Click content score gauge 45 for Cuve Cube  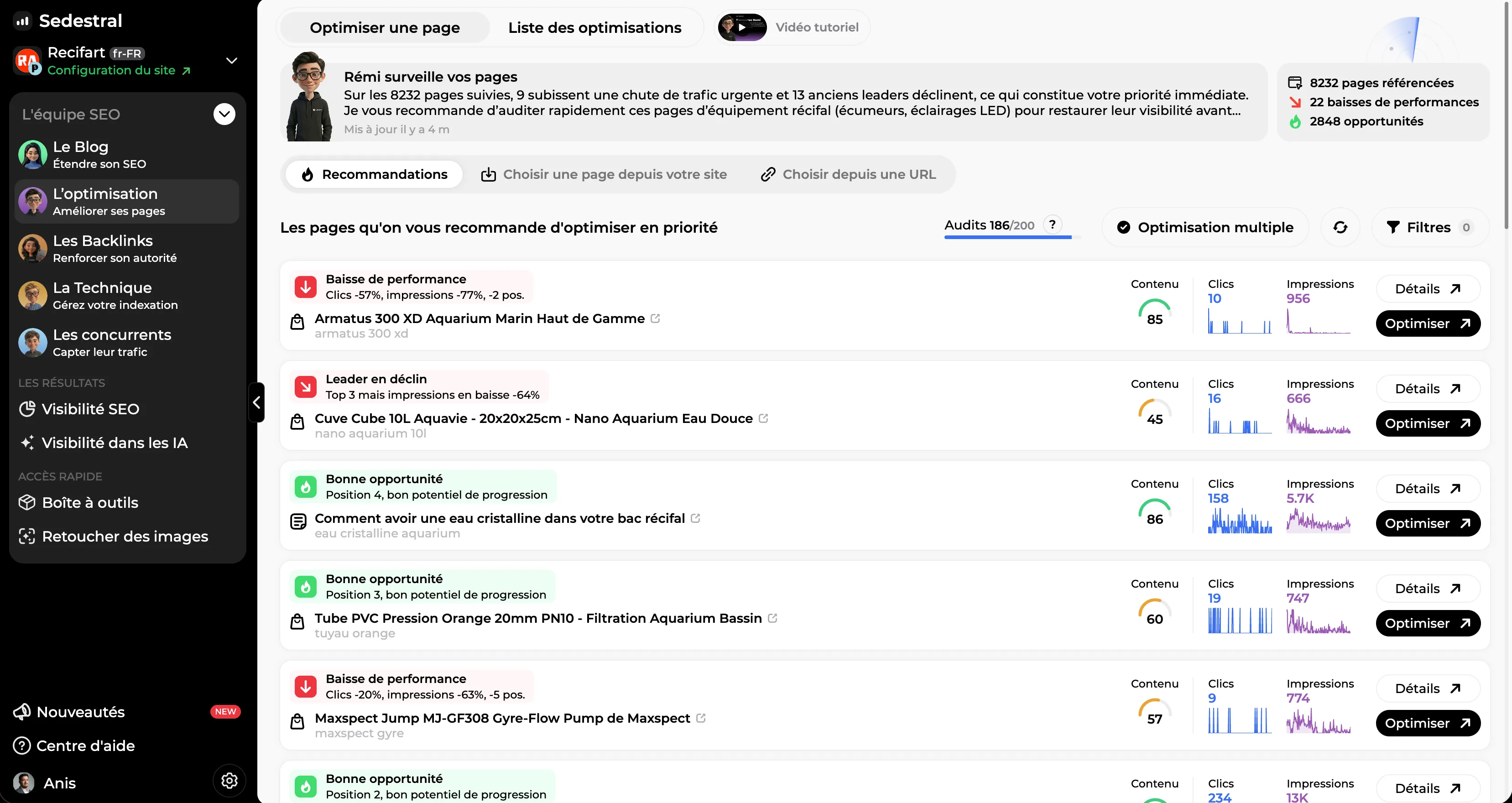point(1155,412)
